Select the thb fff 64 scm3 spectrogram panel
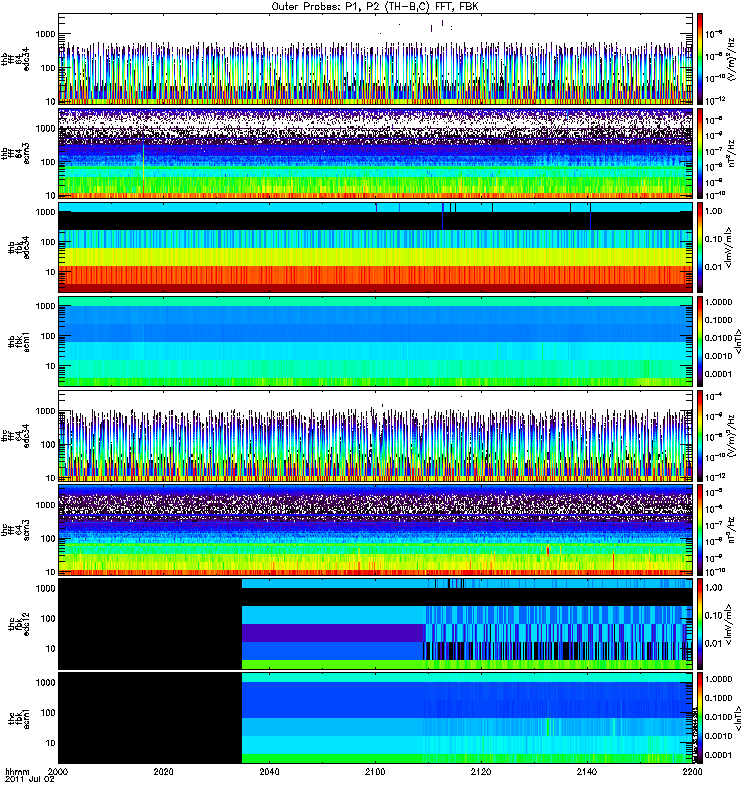 point(376,153)
